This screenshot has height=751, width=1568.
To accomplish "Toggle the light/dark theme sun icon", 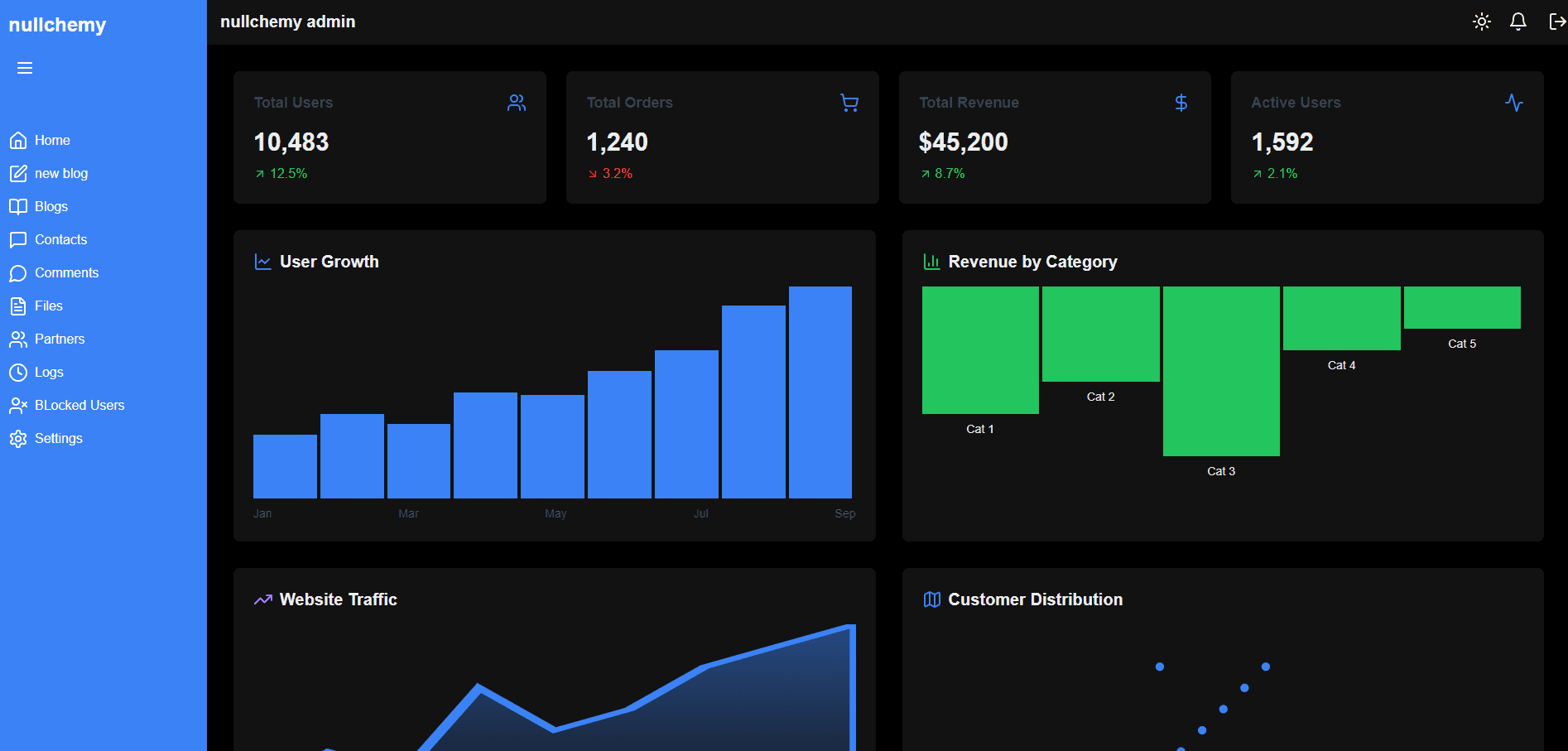I will (1481, 22).
